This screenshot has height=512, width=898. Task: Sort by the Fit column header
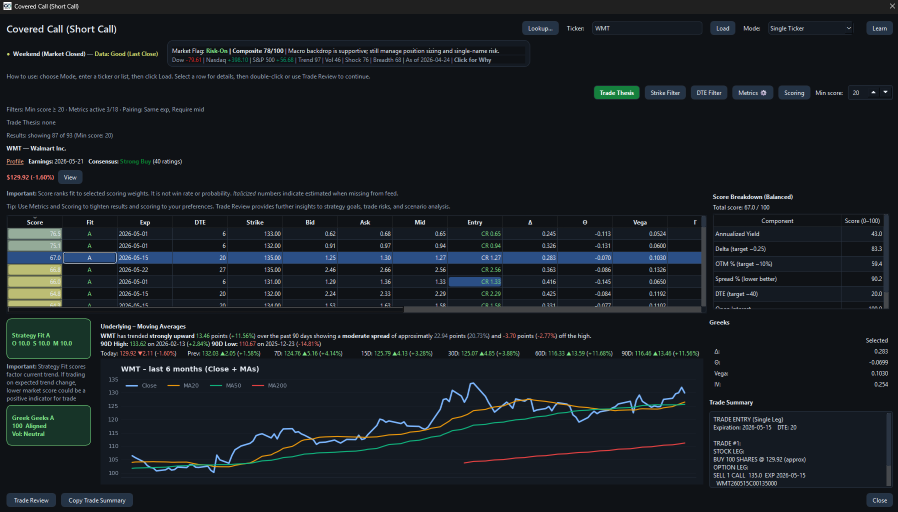pyautogui.click(x=90, y=222)
